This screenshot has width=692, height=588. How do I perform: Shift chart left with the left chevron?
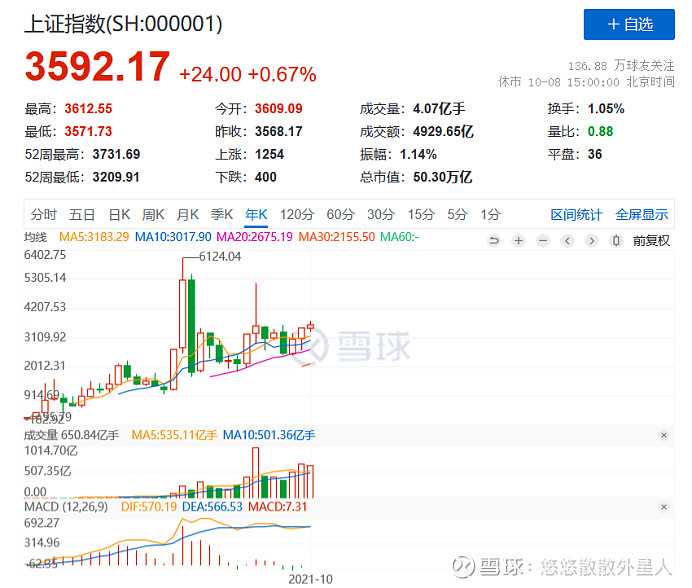pyautogui.click(x=567, y=241)
